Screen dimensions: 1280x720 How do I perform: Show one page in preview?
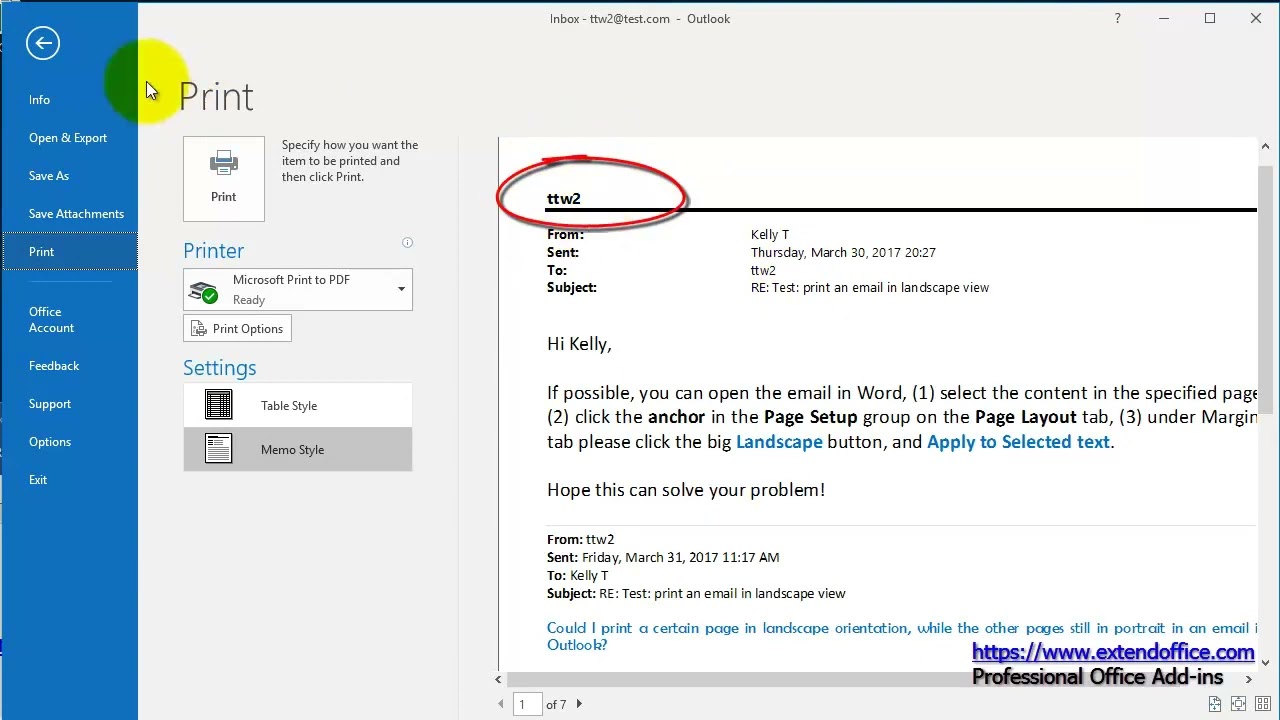1239,705
